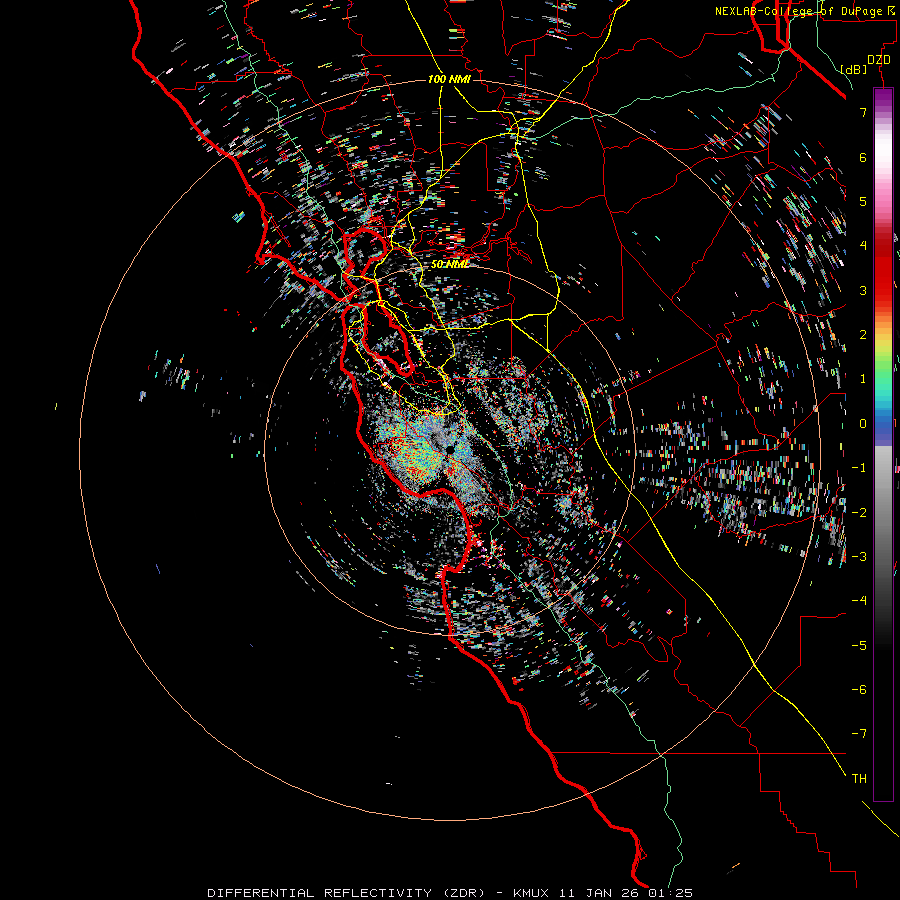The width and height of the screenshot is (900, 900).
Task: Click the "4" value on the color scale
Action: tap(863, 246)
